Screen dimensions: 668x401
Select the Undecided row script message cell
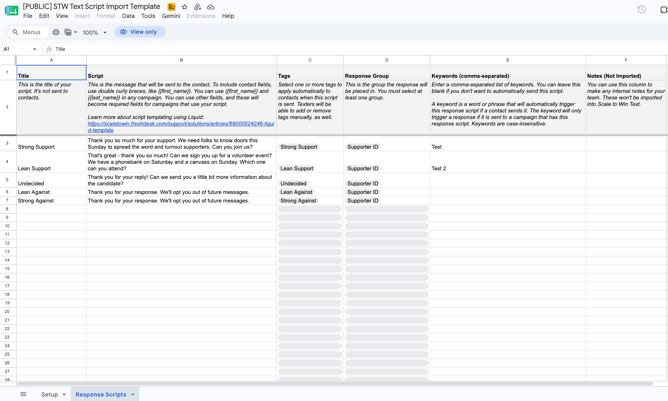[181, 180]
